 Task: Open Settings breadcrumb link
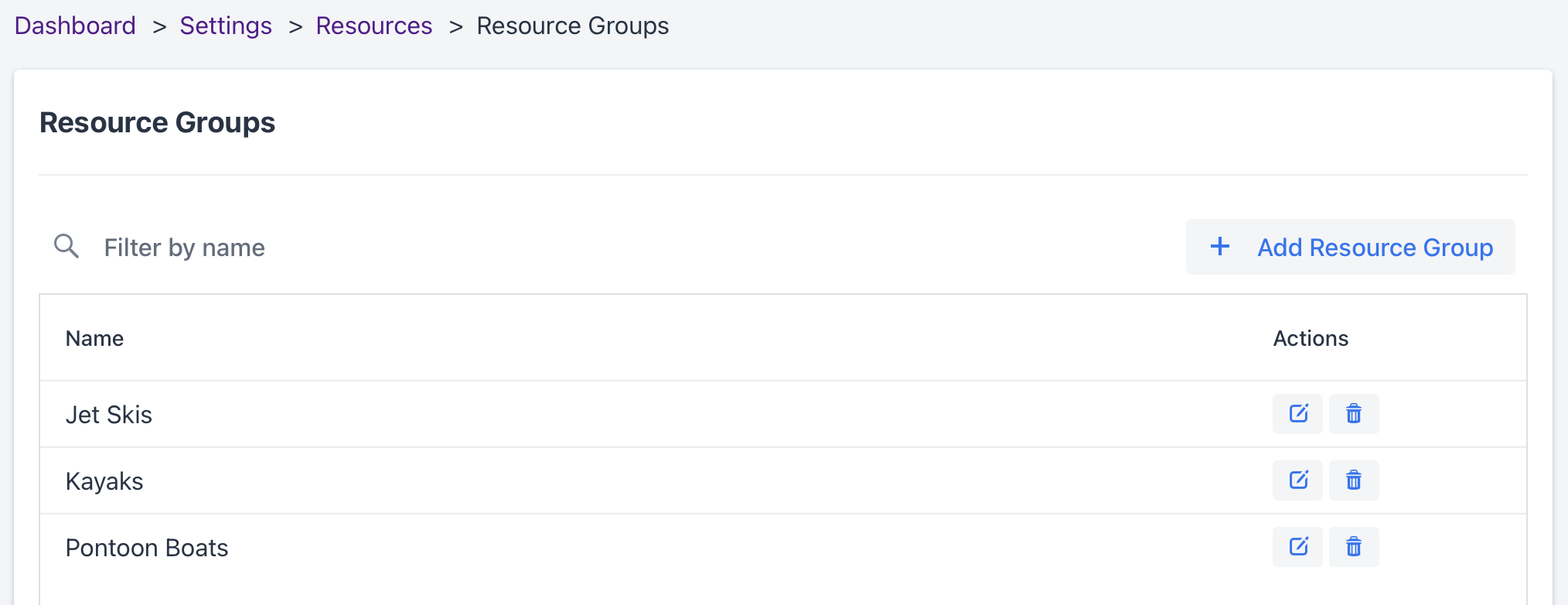[226, 26]
